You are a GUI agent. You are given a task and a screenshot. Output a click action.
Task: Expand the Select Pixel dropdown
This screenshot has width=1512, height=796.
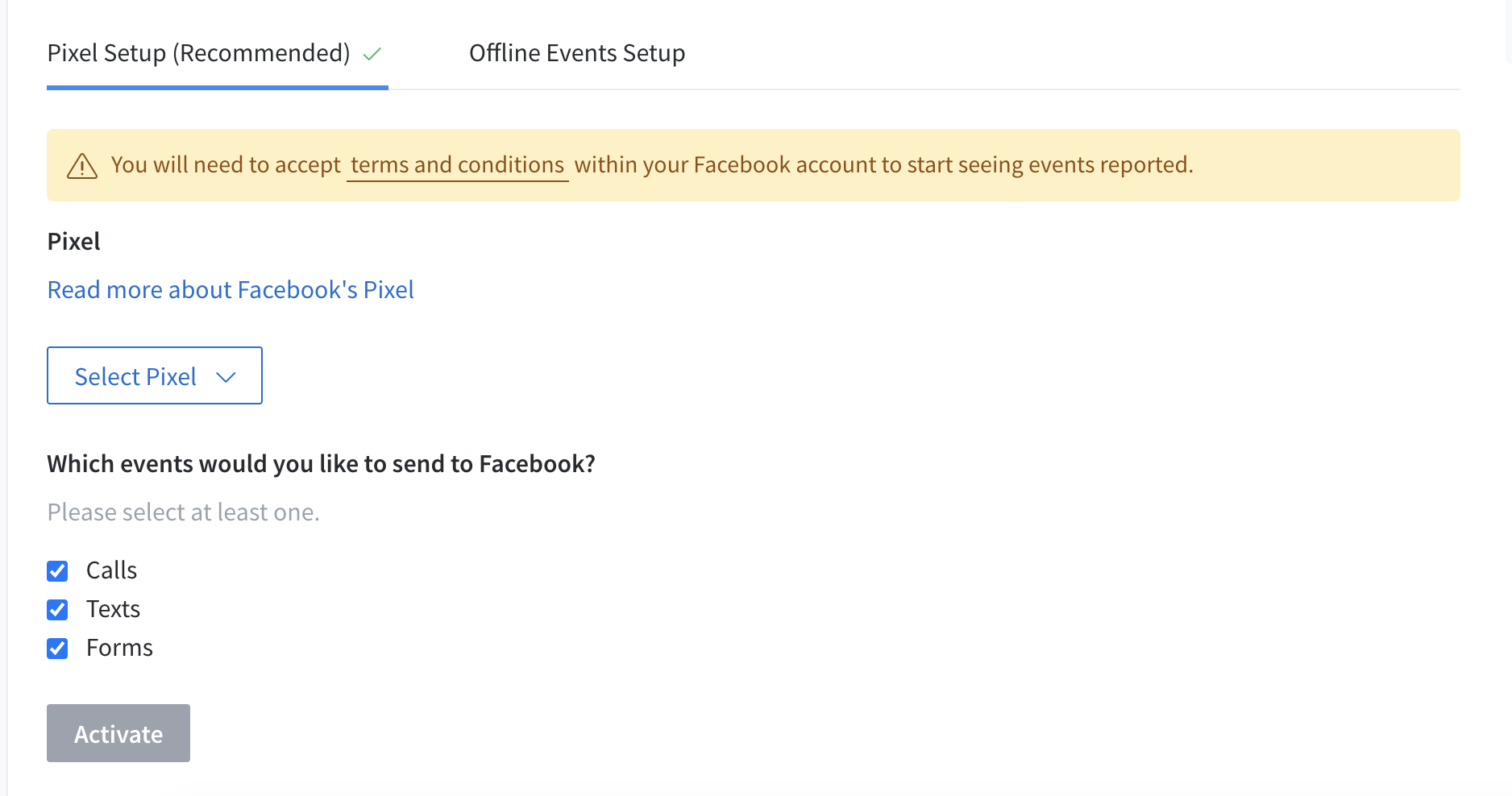[155, 375]
